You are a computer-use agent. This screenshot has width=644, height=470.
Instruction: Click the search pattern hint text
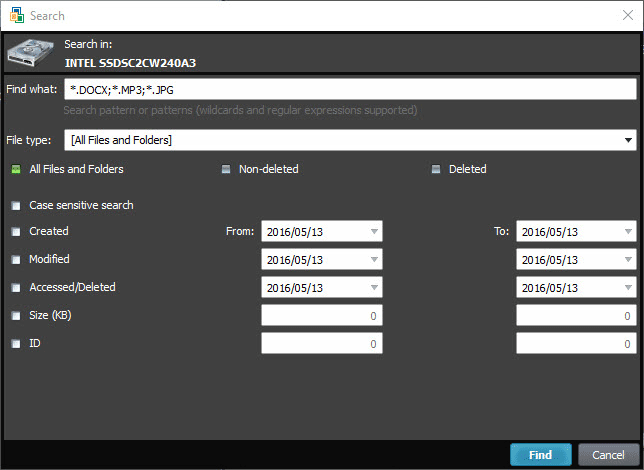tap(240, 110)
